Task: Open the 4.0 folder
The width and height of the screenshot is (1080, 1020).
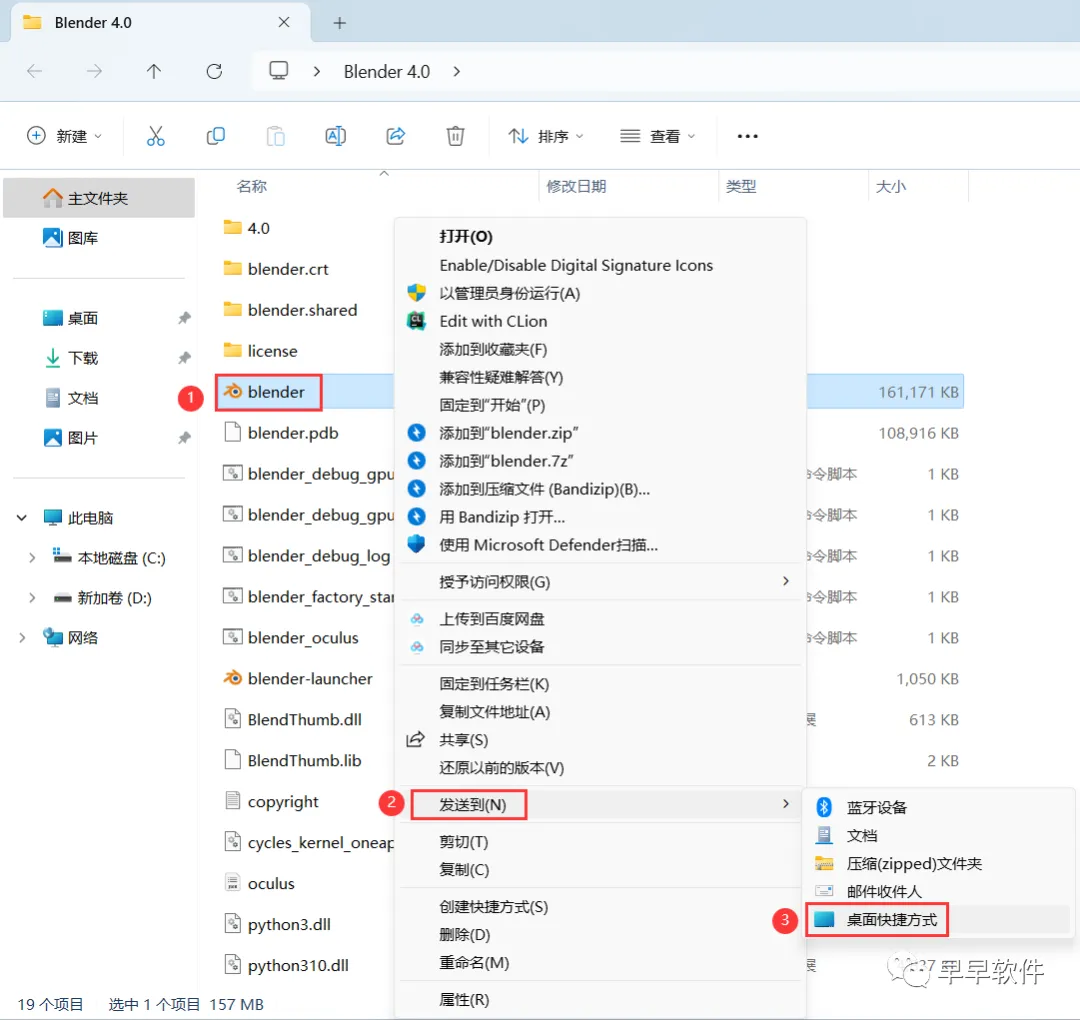Action: coord(247,228)
